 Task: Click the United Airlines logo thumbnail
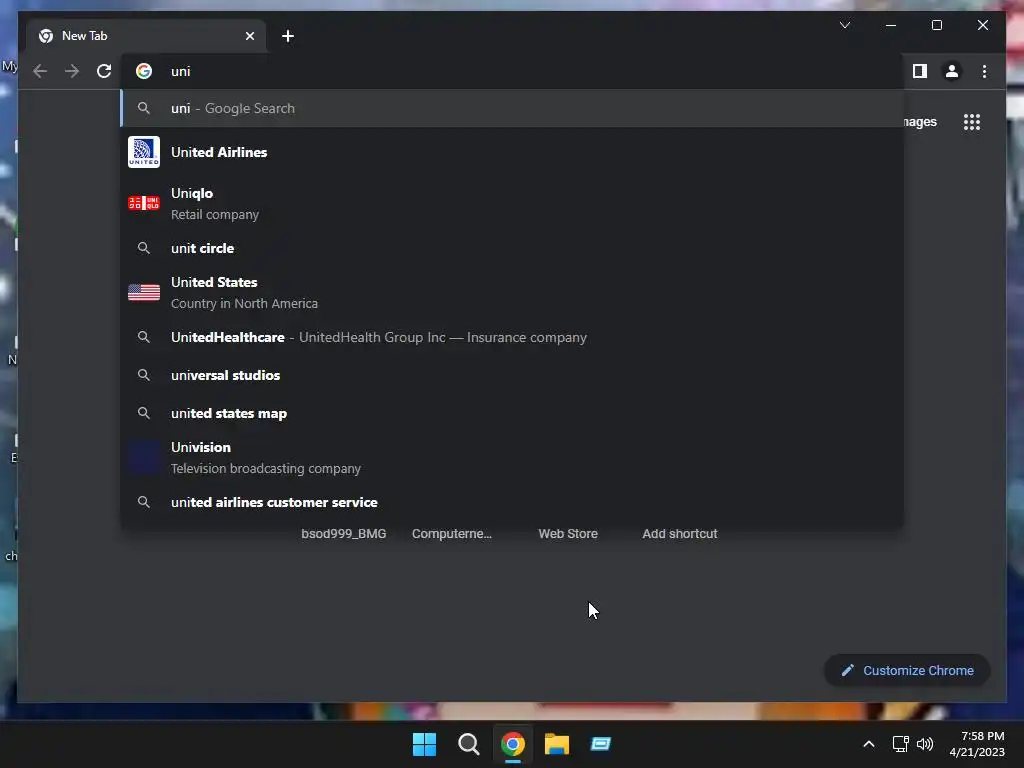click(144, 152)
